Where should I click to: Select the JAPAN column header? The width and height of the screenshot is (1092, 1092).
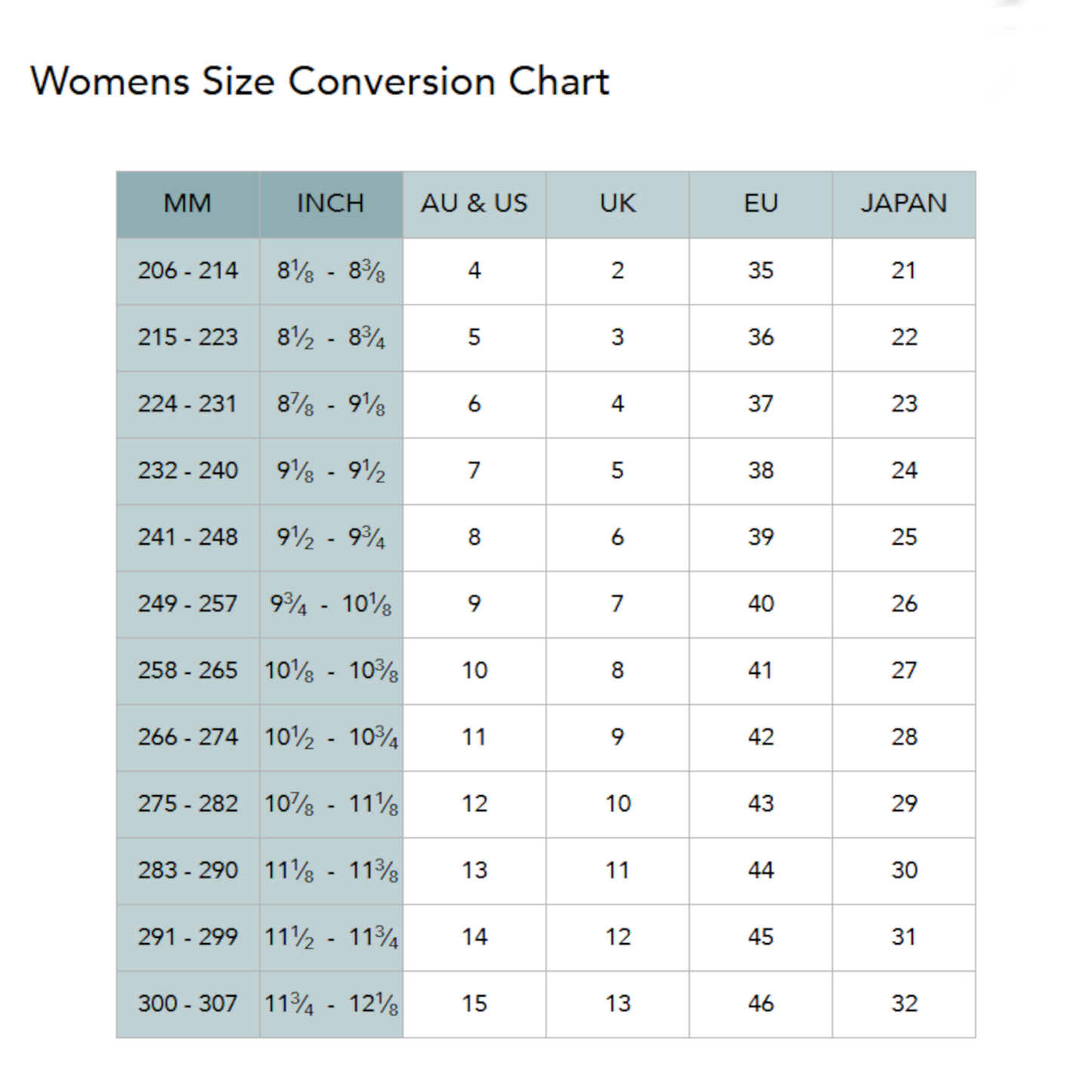[x=904, y=204]
